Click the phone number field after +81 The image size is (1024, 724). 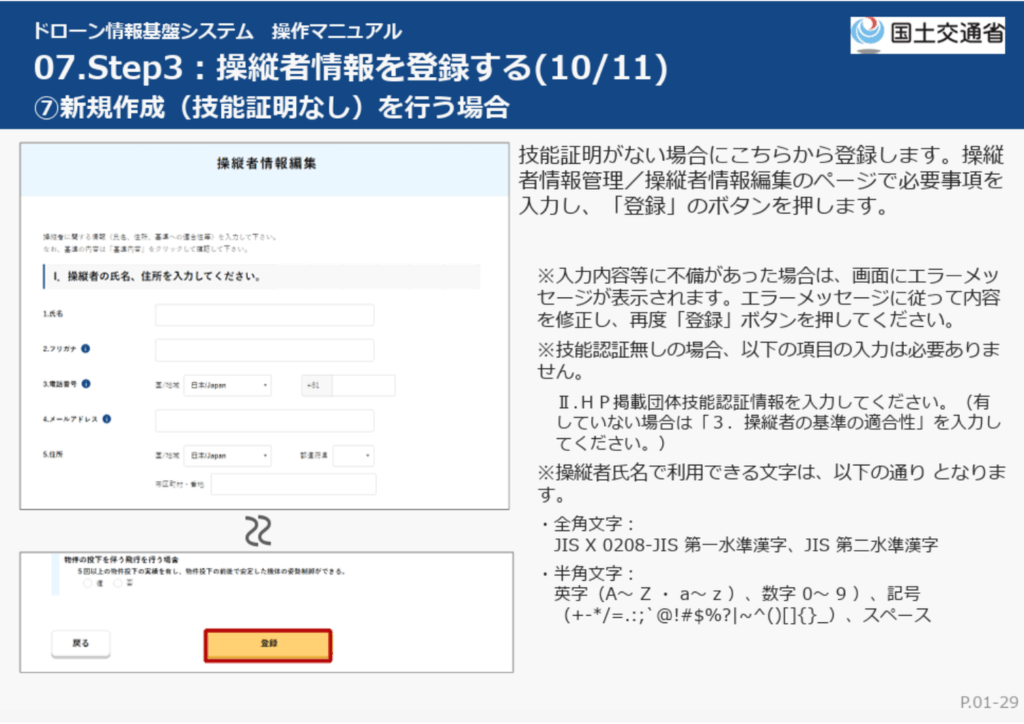[x=363, y=385]
